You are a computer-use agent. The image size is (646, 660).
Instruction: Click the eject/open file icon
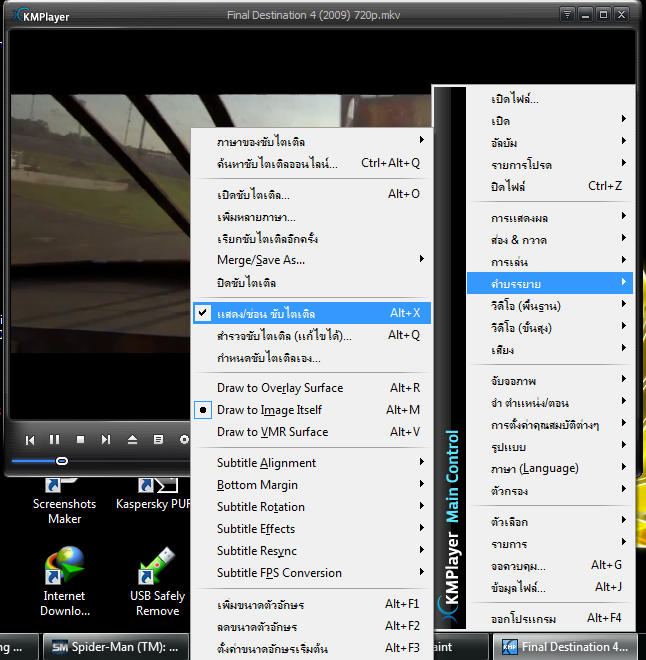pyautogui.click(x=132, y=439)
